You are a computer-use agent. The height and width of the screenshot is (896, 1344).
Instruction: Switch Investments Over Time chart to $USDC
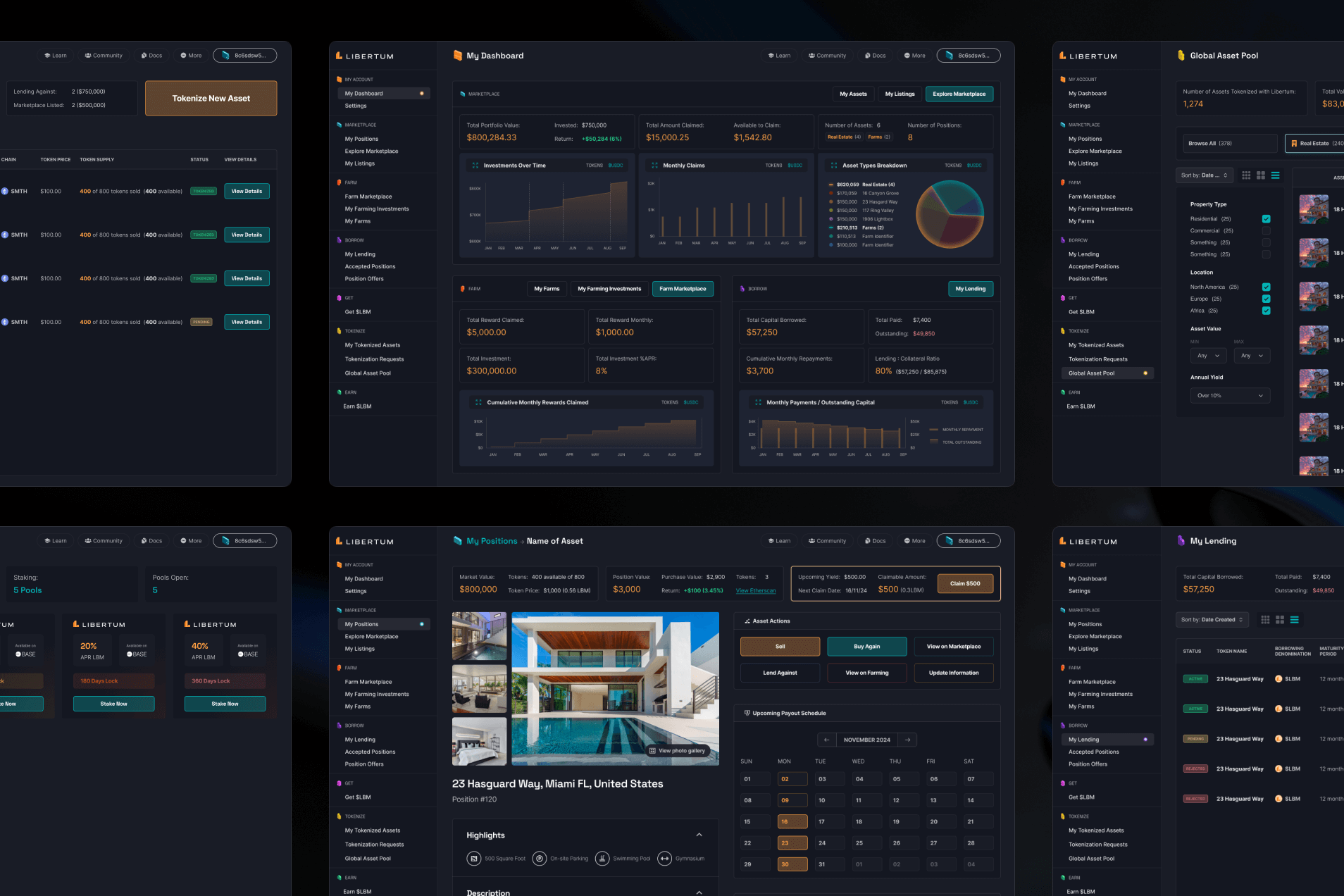pyautogui.click(x=616, y=166)
